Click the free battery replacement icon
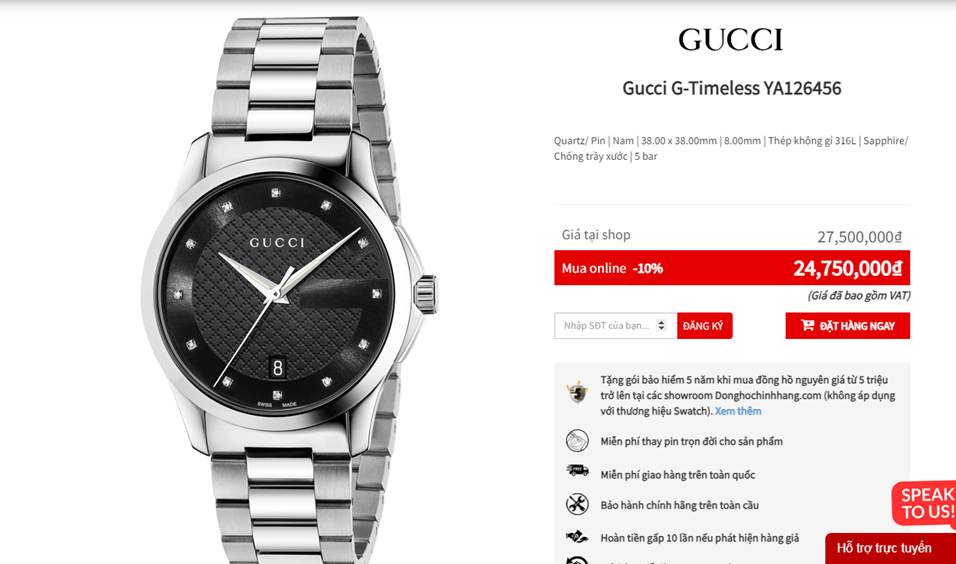The height and width of the screenshot is (564, 956). [x=577, y=441]
